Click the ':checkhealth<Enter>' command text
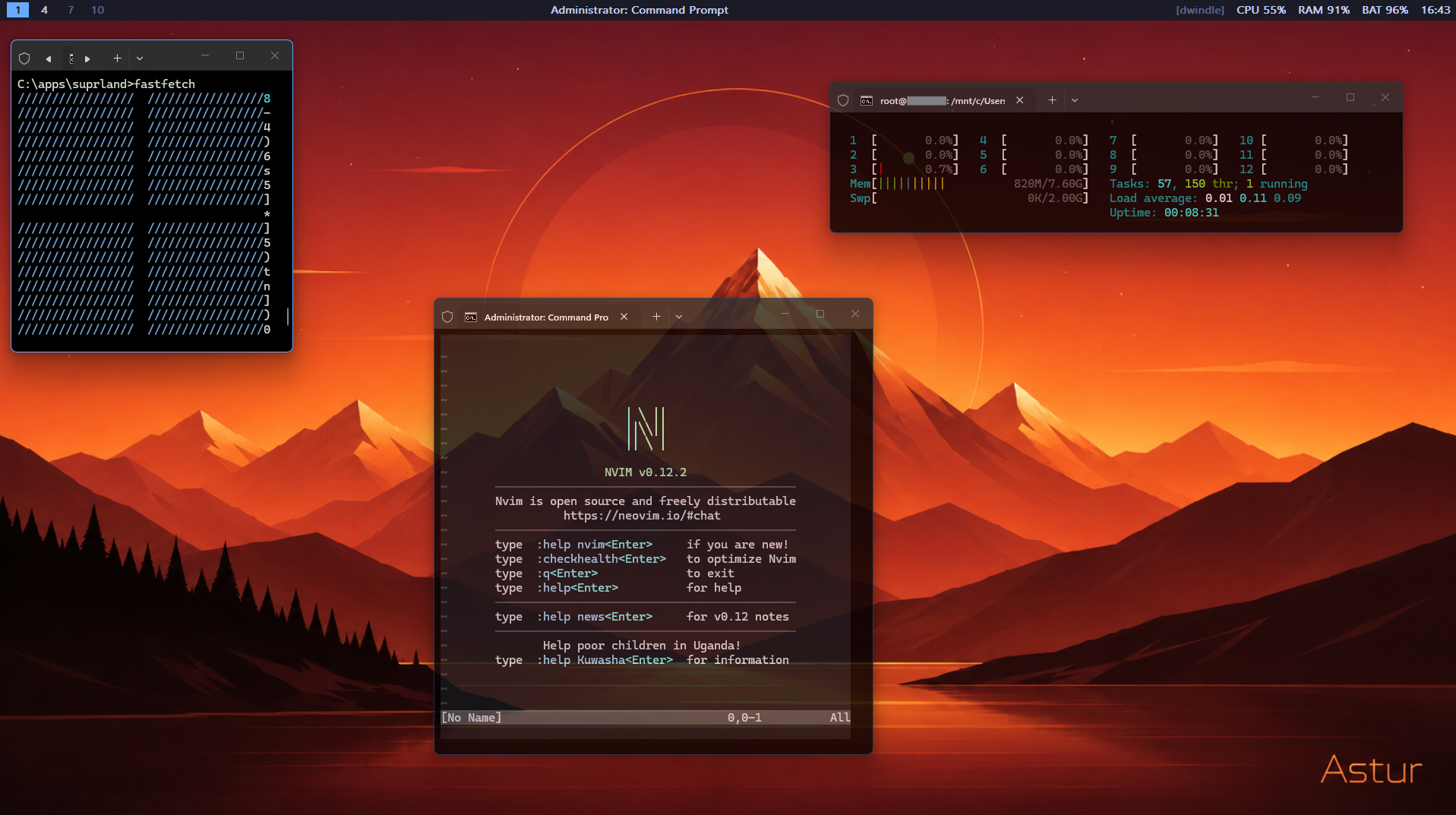This screenshot has height=815, width=1456. [602, 559]
